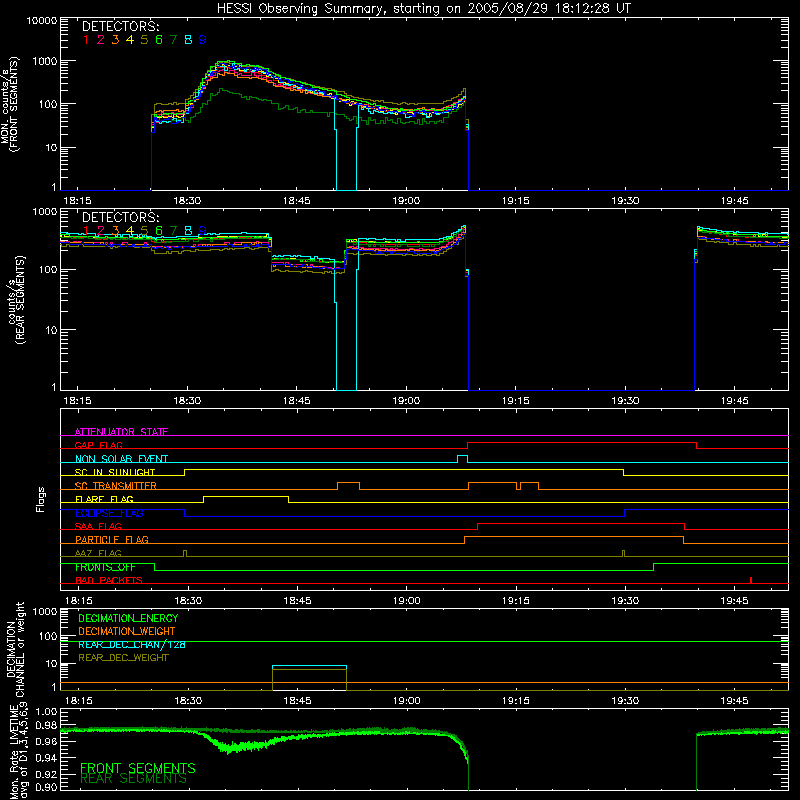Click the NON_SOLAR_EVENT flag label
The width and height of the screenshot is (800, 800).
(x=121, y=459)
